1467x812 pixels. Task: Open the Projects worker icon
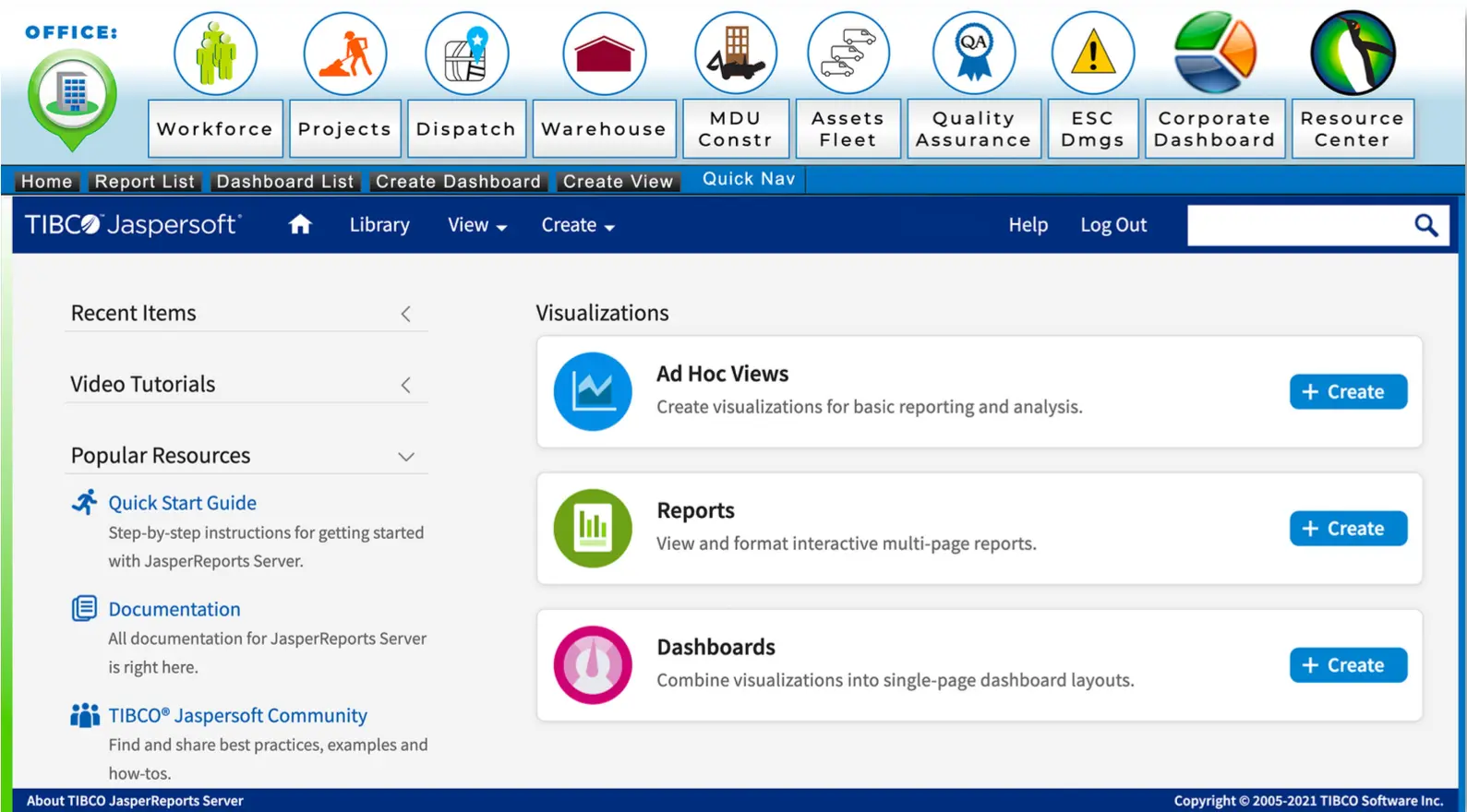pyautogui.click(x=344, y=54)
